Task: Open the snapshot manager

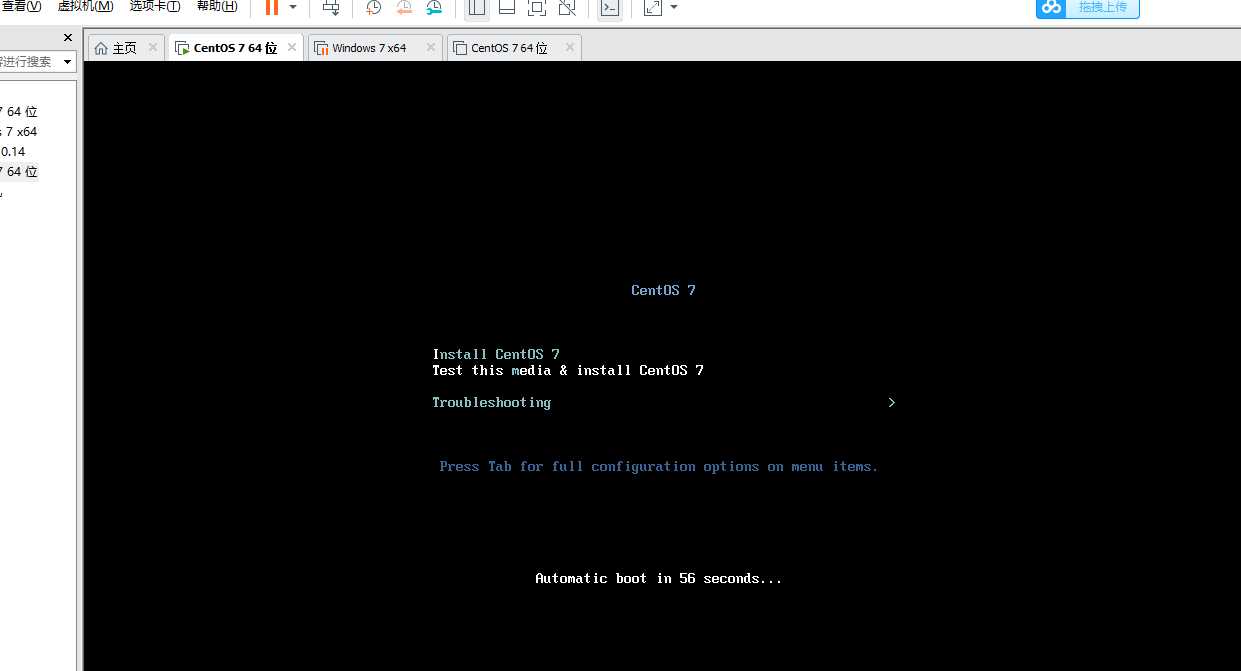Action: click(434, 8)
